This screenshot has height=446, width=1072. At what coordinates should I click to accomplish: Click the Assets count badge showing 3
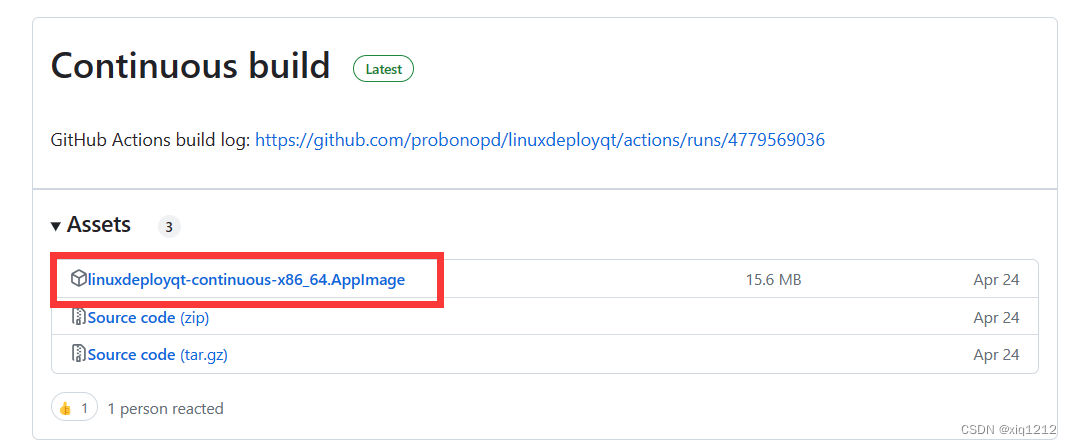pyautogui.click(x=169, y=226)
